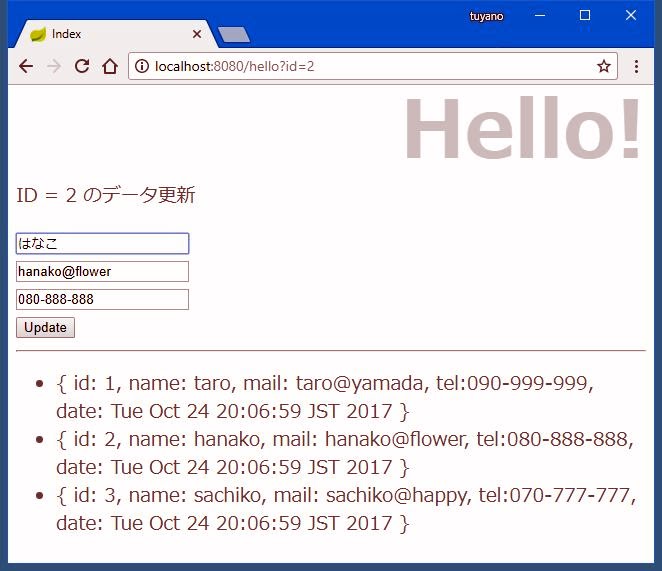This screenshot has width=662, height=571.
Task: Open a new tab beside Index
Action: (x=233, y=35)
